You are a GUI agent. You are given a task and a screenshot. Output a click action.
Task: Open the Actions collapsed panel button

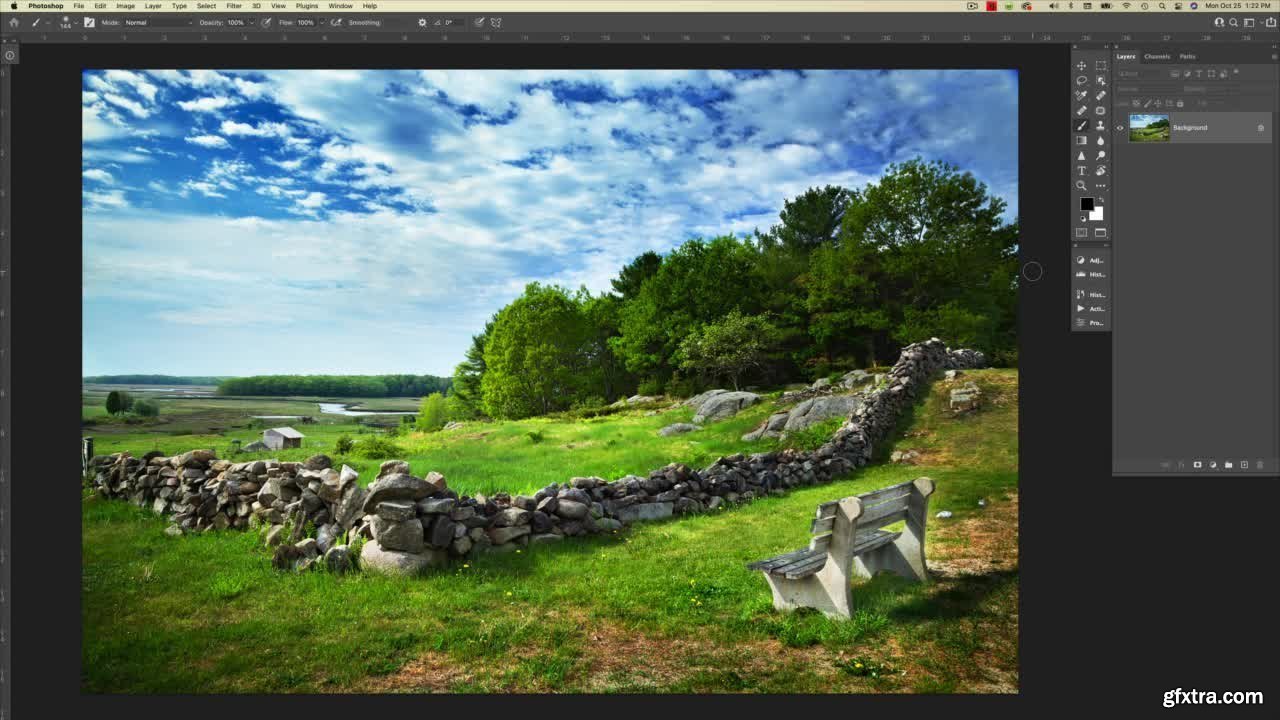(1090, 309)
